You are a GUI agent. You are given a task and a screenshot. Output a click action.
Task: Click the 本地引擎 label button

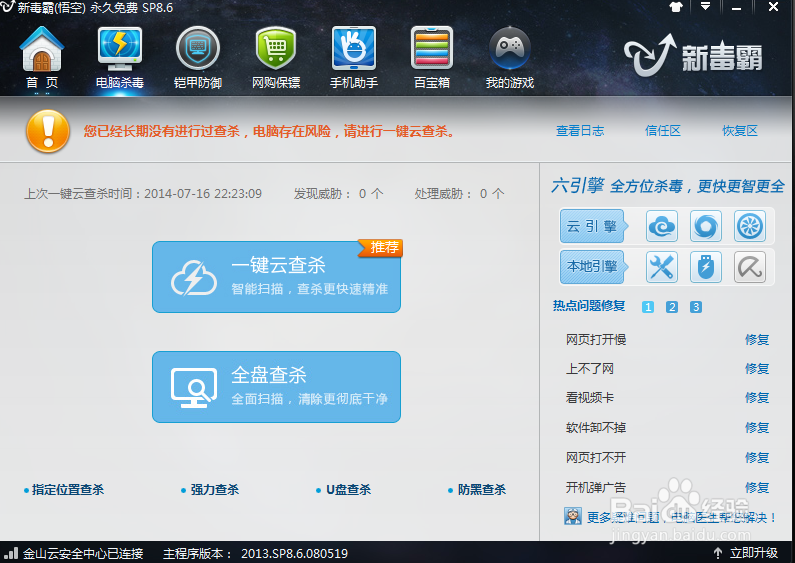pyautogui.click(x=592, y=266)
